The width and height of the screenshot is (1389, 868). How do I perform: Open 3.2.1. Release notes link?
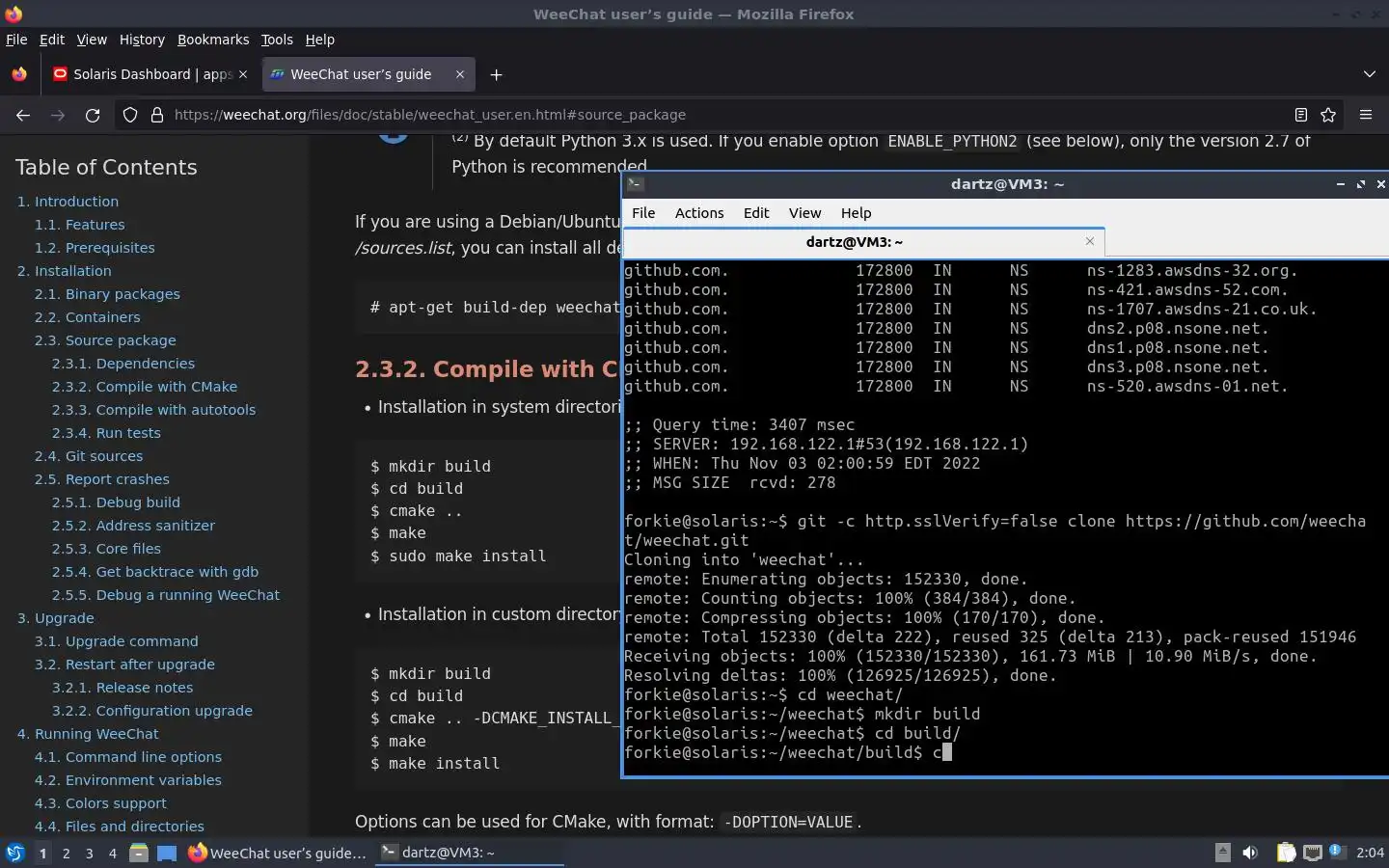(x=123, y=688)
